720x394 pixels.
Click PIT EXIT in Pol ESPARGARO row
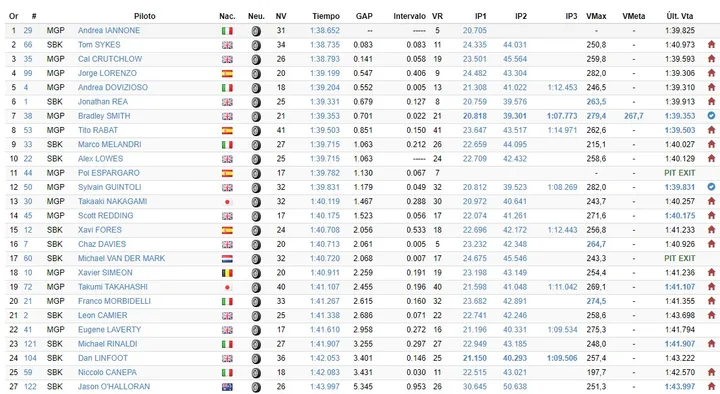coord(680,173)
